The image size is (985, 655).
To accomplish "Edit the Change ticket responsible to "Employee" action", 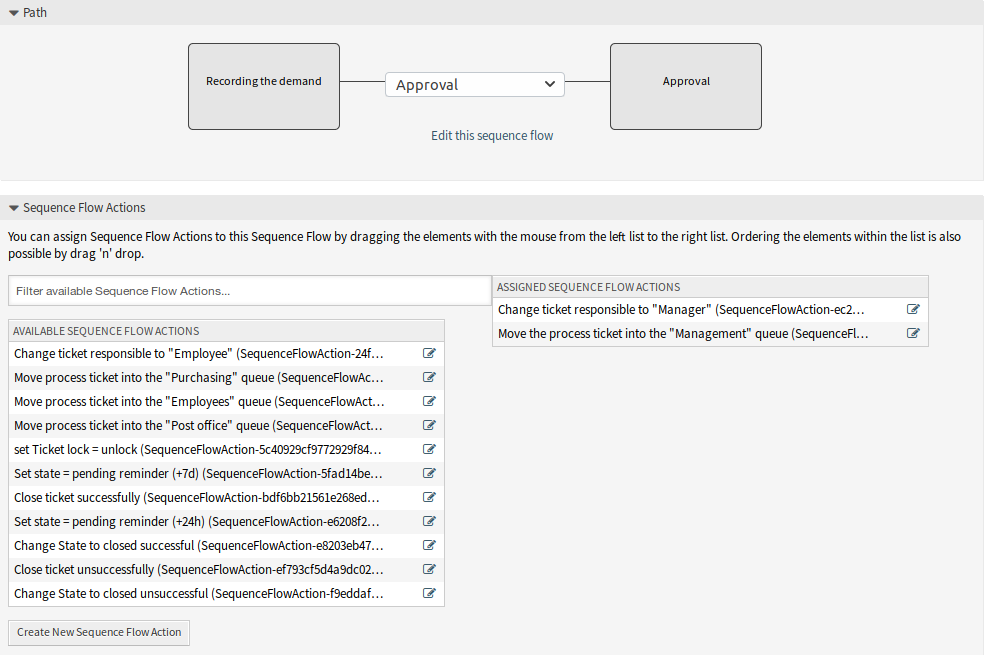I will [429, 353].
